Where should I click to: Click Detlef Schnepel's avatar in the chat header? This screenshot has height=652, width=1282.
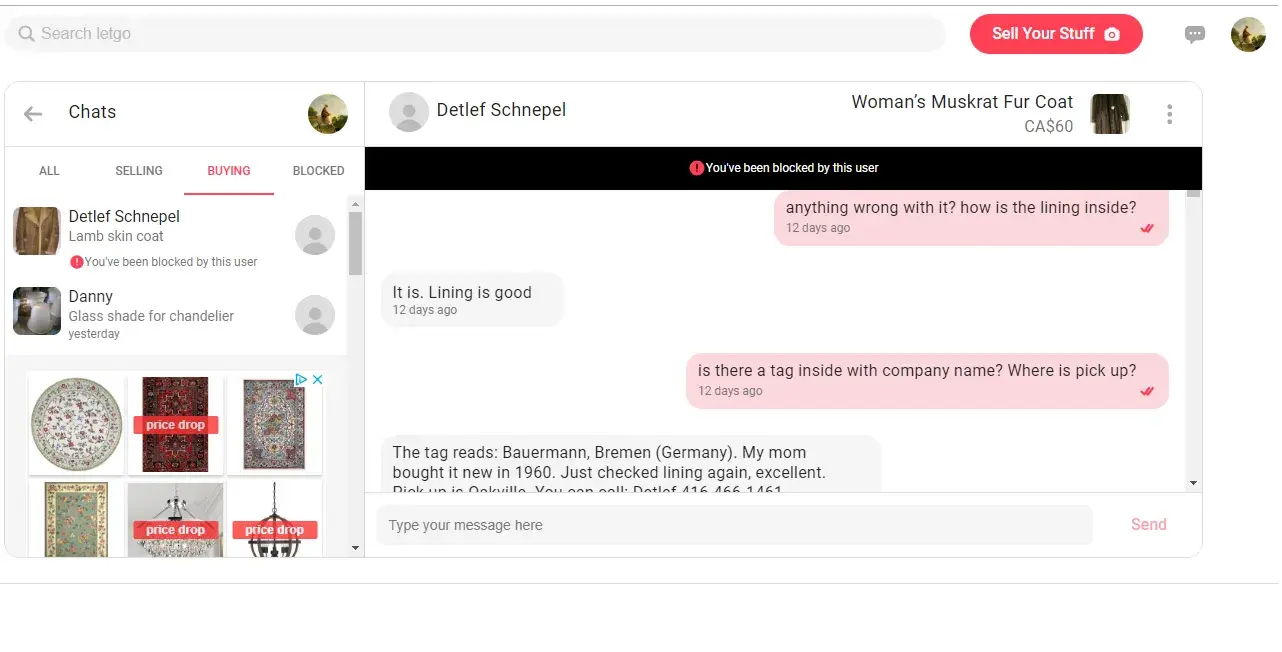point(408,112)
